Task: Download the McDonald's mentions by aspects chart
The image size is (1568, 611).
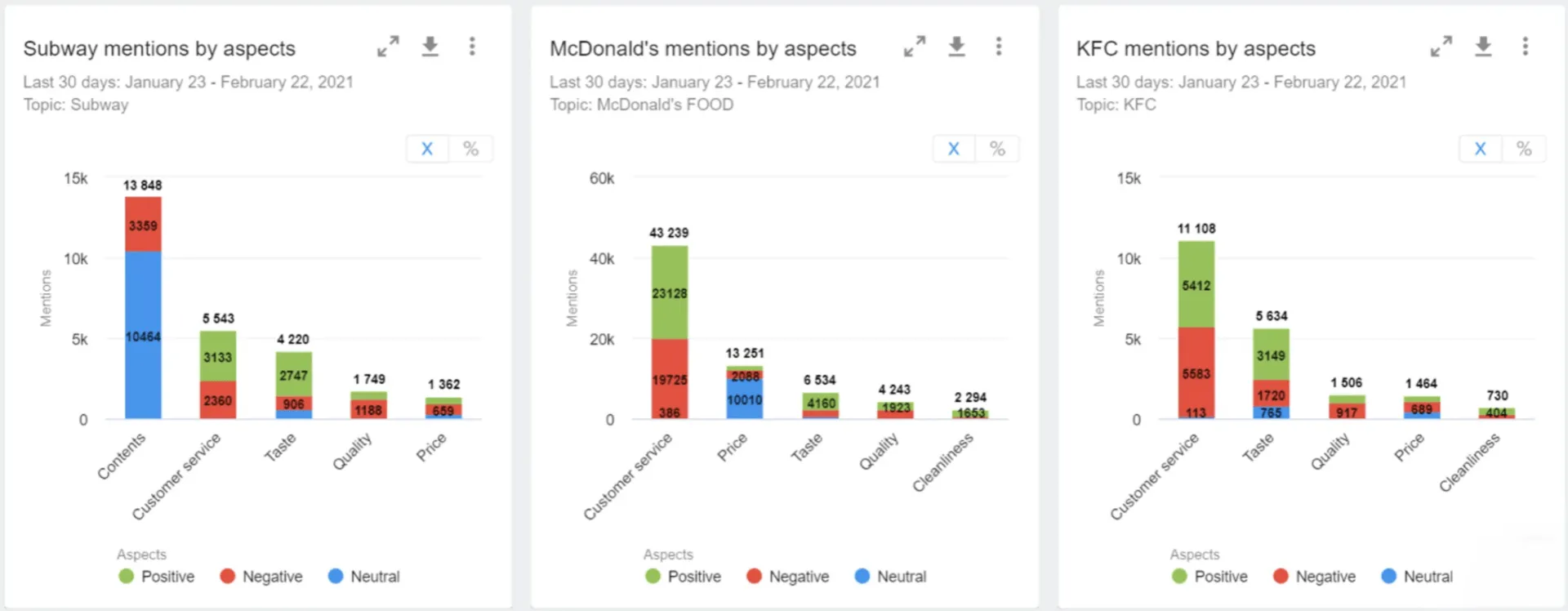Action: (x=957, y=47)
